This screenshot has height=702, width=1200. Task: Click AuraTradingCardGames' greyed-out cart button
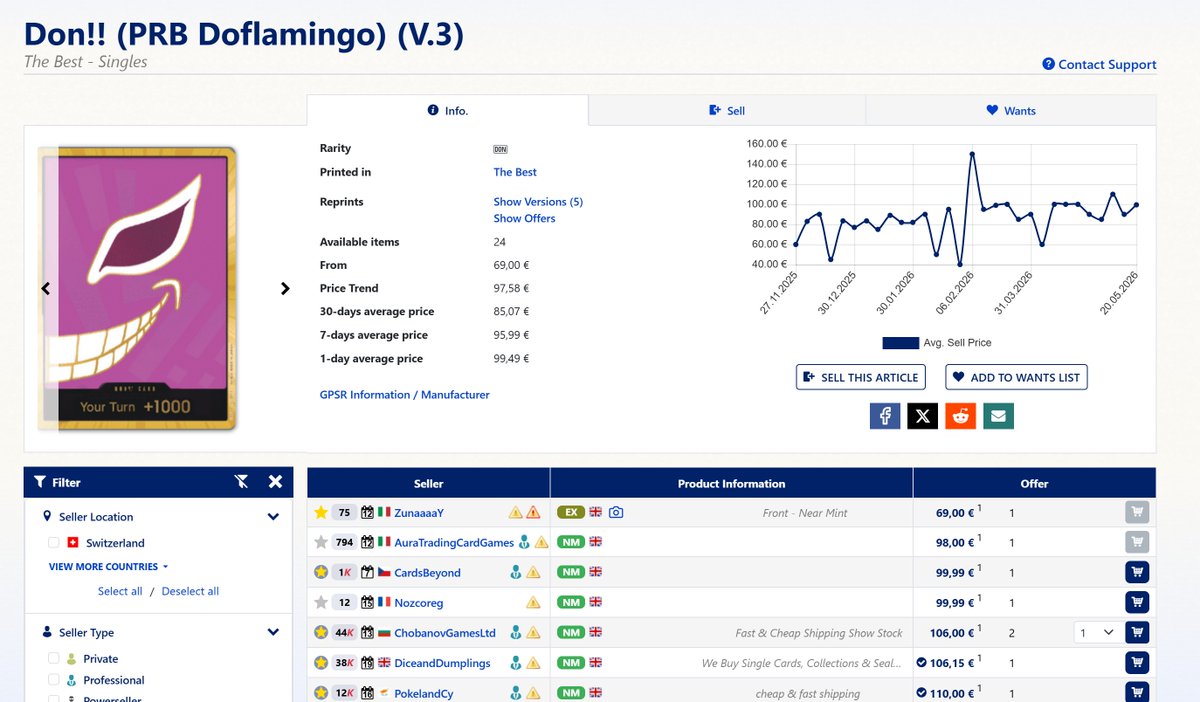tap(1137, 542)
